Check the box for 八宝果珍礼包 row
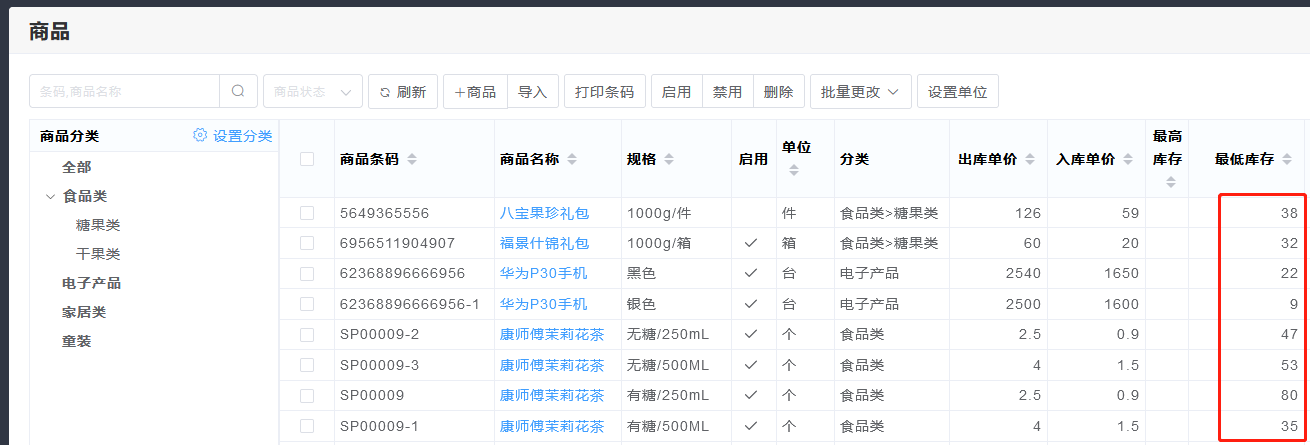Image resolution: width=1310 pixels, height=445 pixels. [307, 213]
